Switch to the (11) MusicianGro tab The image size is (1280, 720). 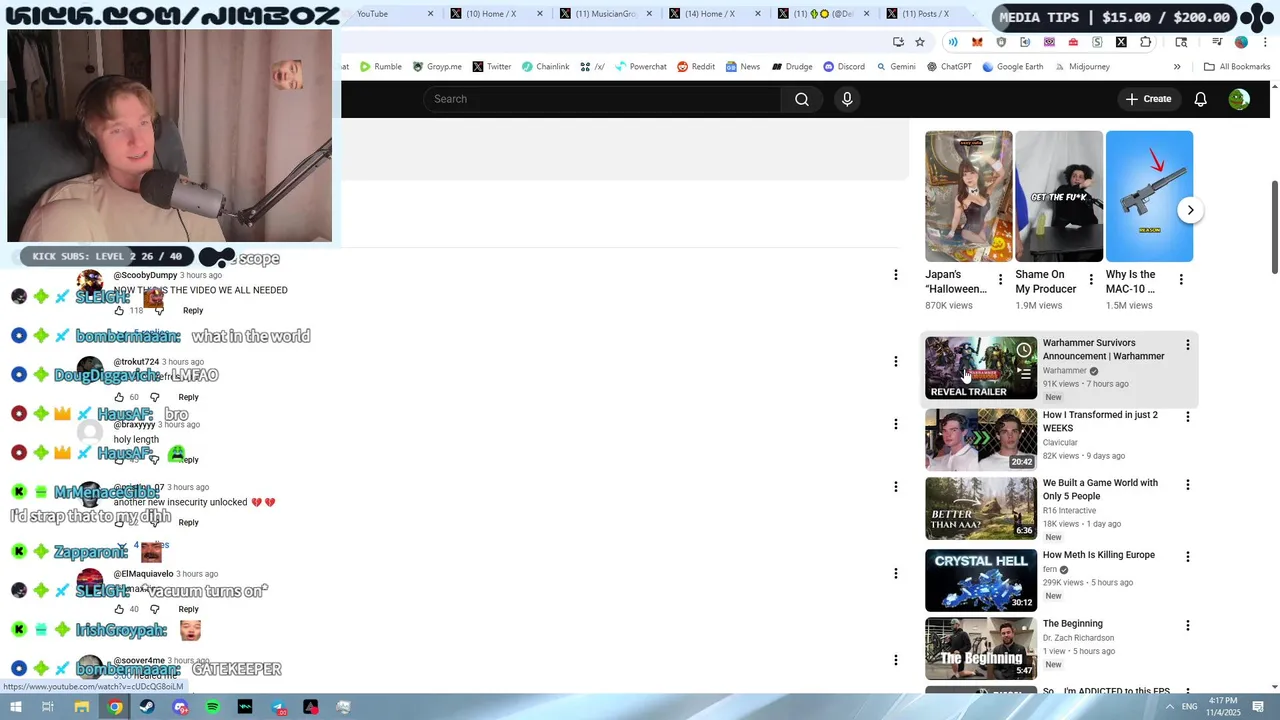point(602,14)
